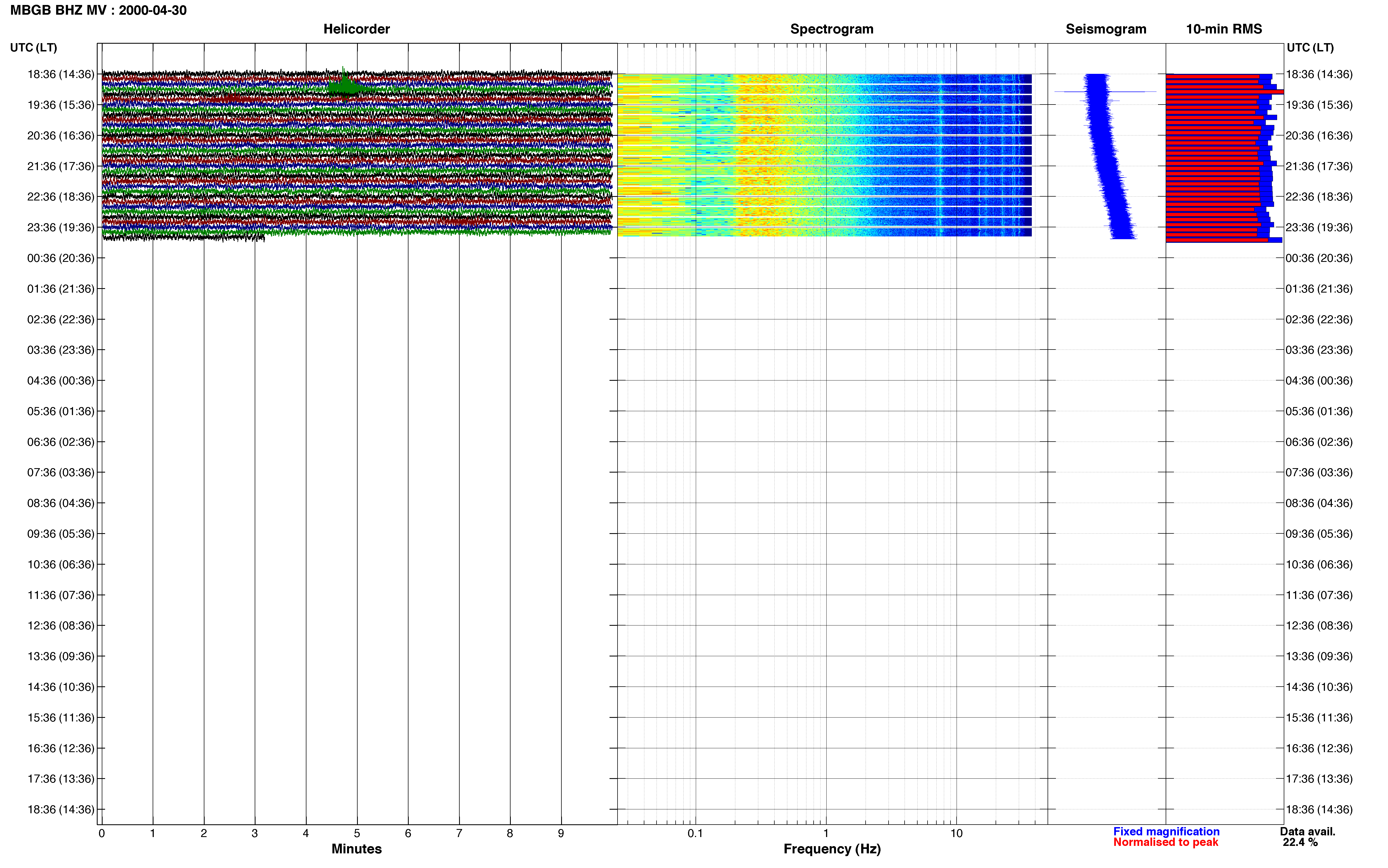This screenshot has height=868, width=1388.
Task: Click the helicorder minute tick '1'
Action: click(x=153, y=833)
